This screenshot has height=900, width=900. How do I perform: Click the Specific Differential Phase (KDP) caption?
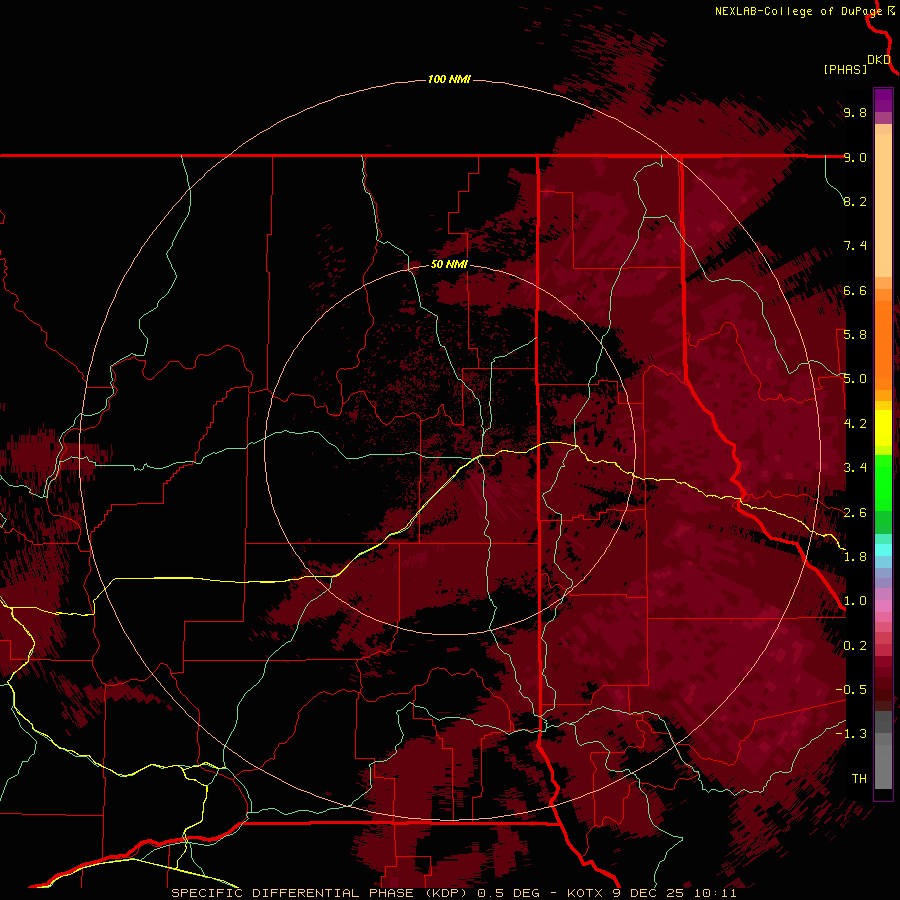click(453, 893)
